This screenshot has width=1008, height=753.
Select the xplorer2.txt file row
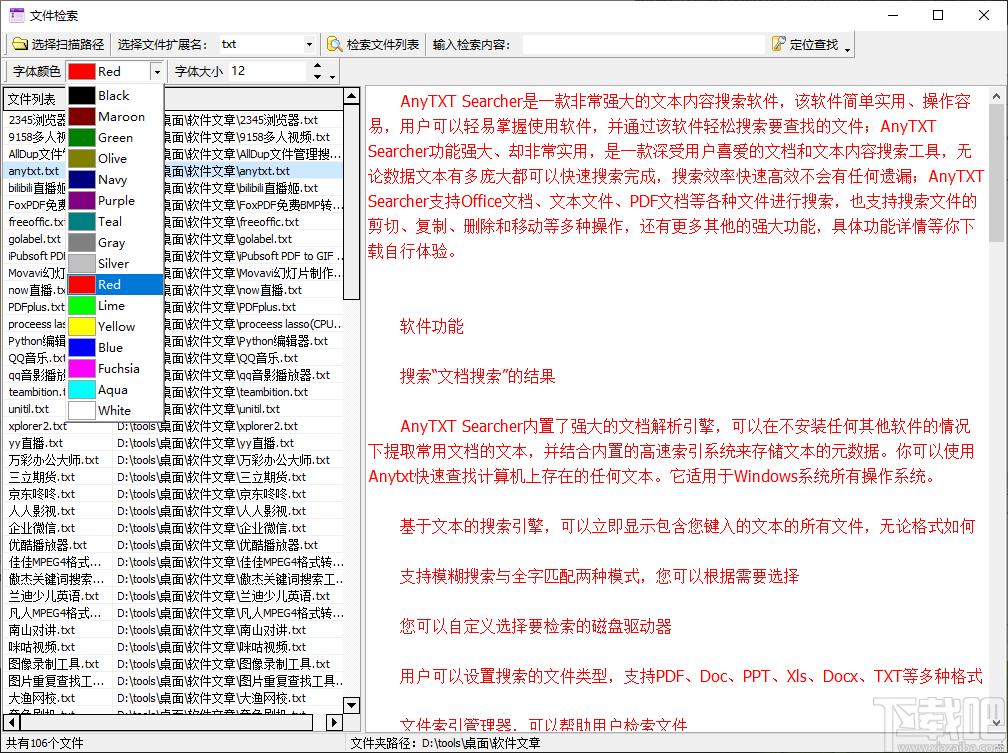(x=174, y=426)
